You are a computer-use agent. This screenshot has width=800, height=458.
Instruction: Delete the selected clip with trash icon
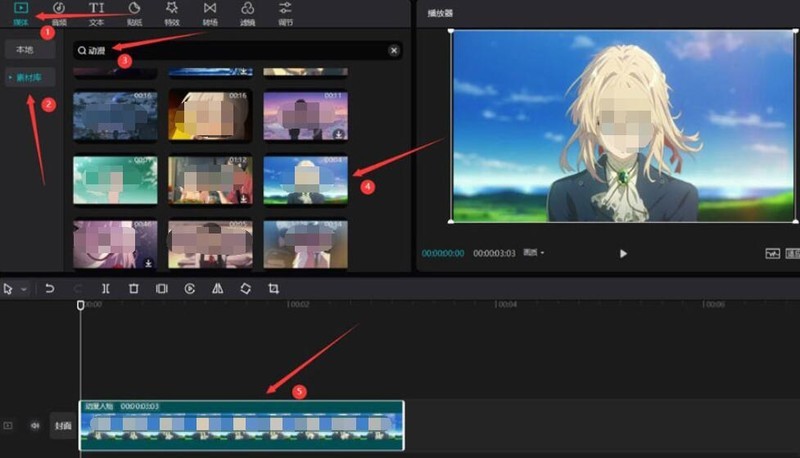pos(133,289)
